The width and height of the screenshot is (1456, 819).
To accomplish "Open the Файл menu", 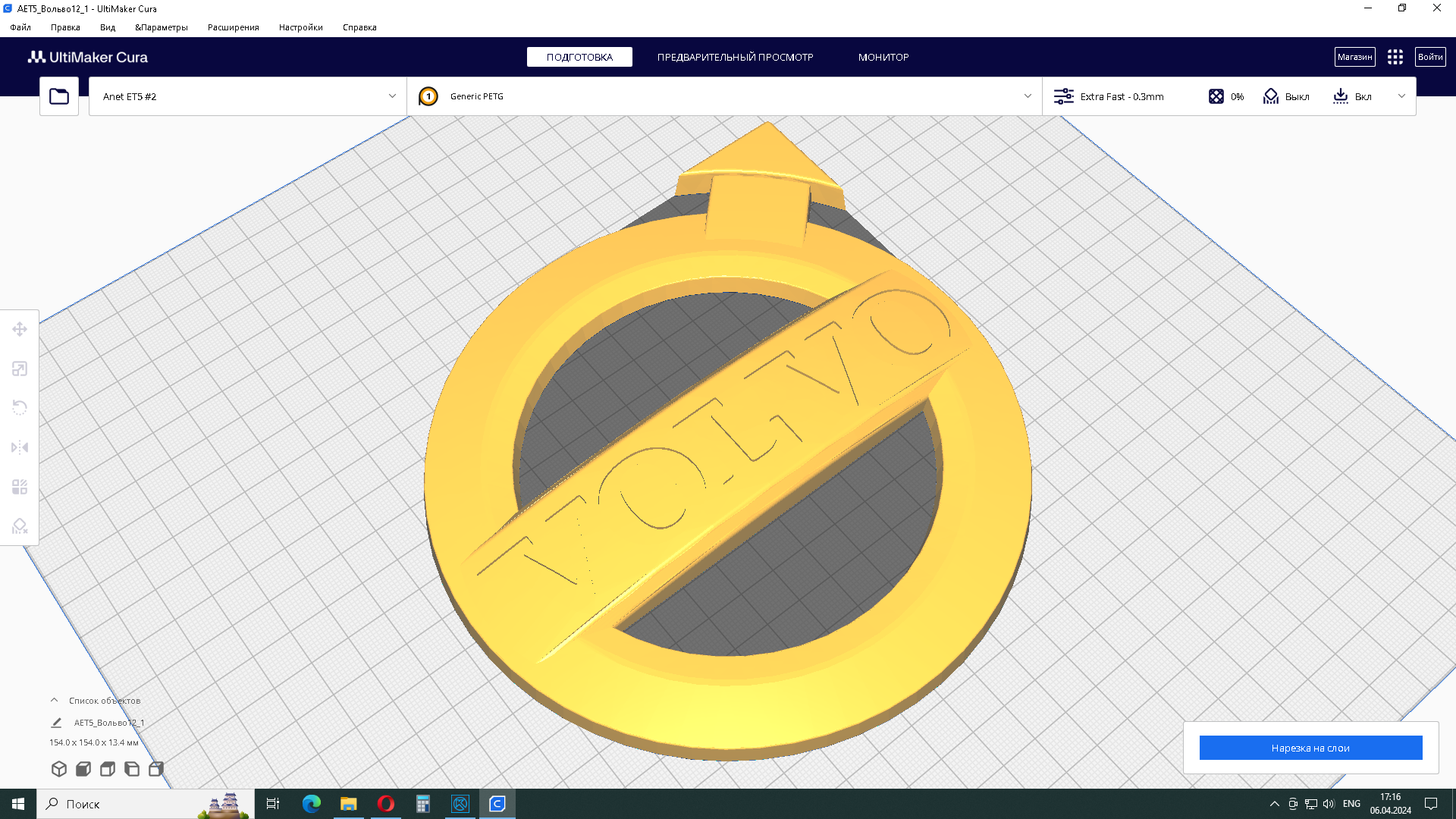I will [20, 27].
